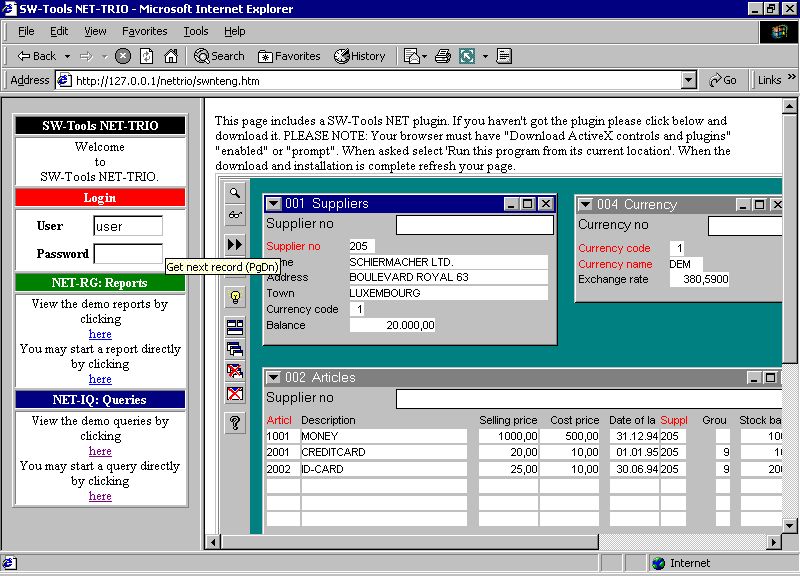Select the tile windows icon

click(x=235, y=327)
